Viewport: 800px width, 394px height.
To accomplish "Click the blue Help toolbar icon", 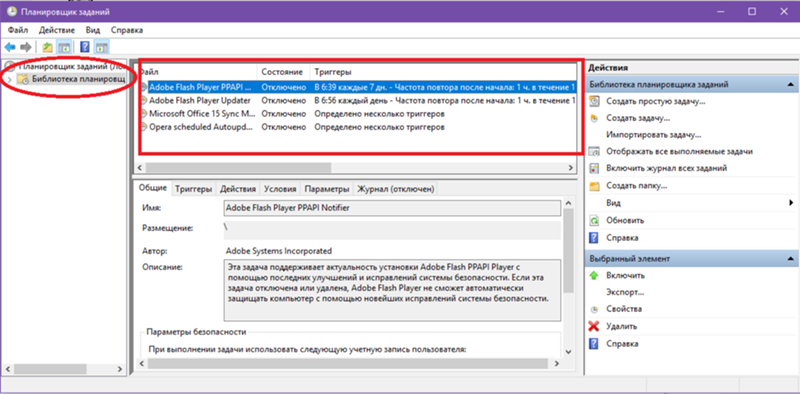I will pyautogui.click(x=85, y=47).
